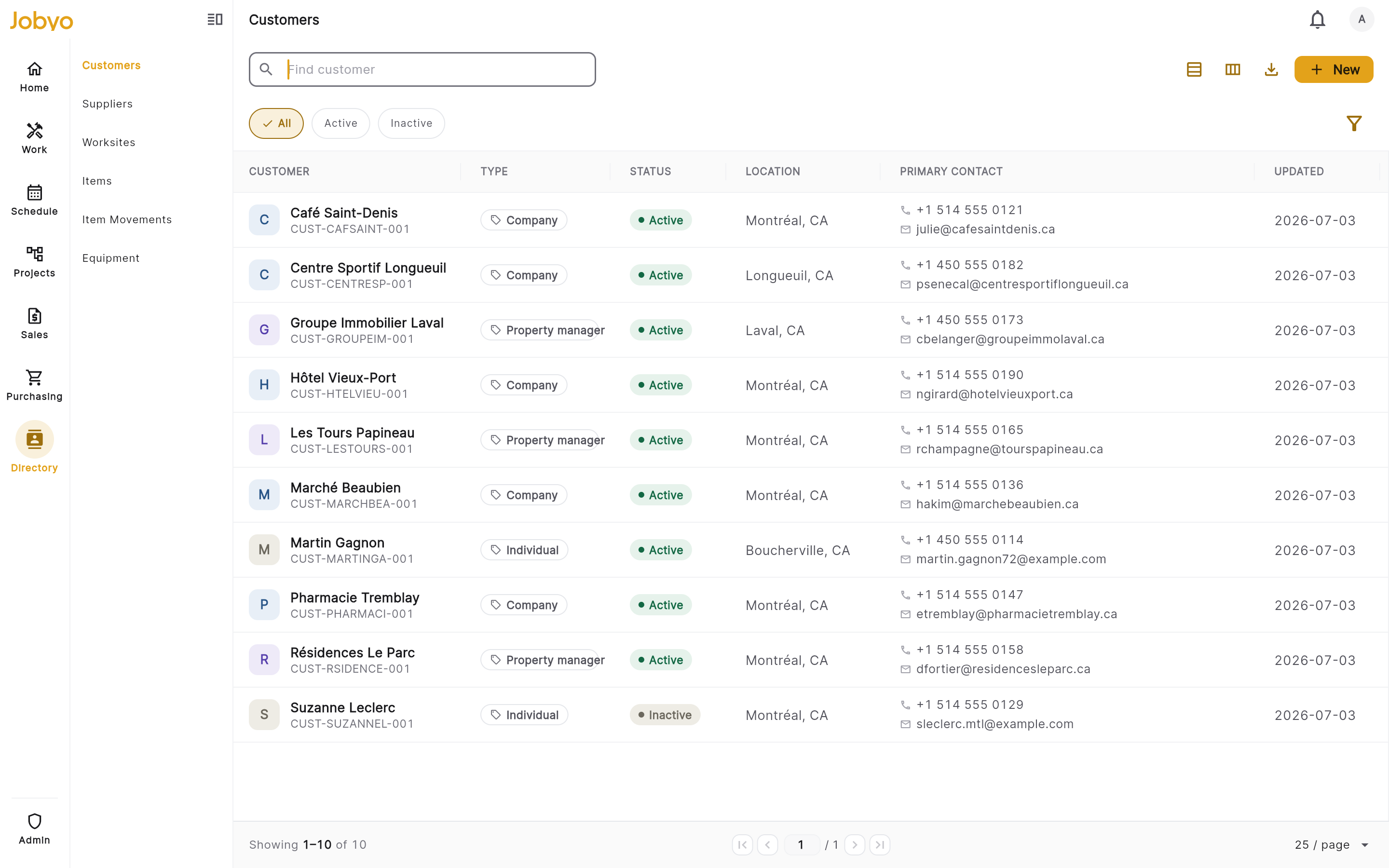Screen dimensions: 1389x868
Task: Click avatar of Café Saint-Denis
Action: (264, 220)
